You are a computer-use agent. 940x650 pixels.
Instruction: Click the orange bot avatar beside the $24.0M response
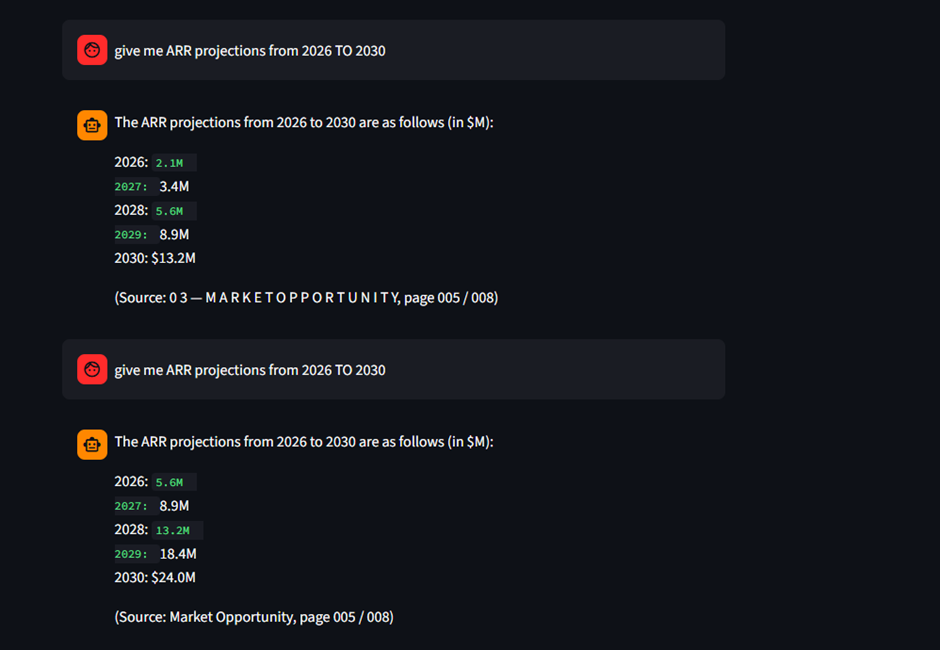point(92,444)
